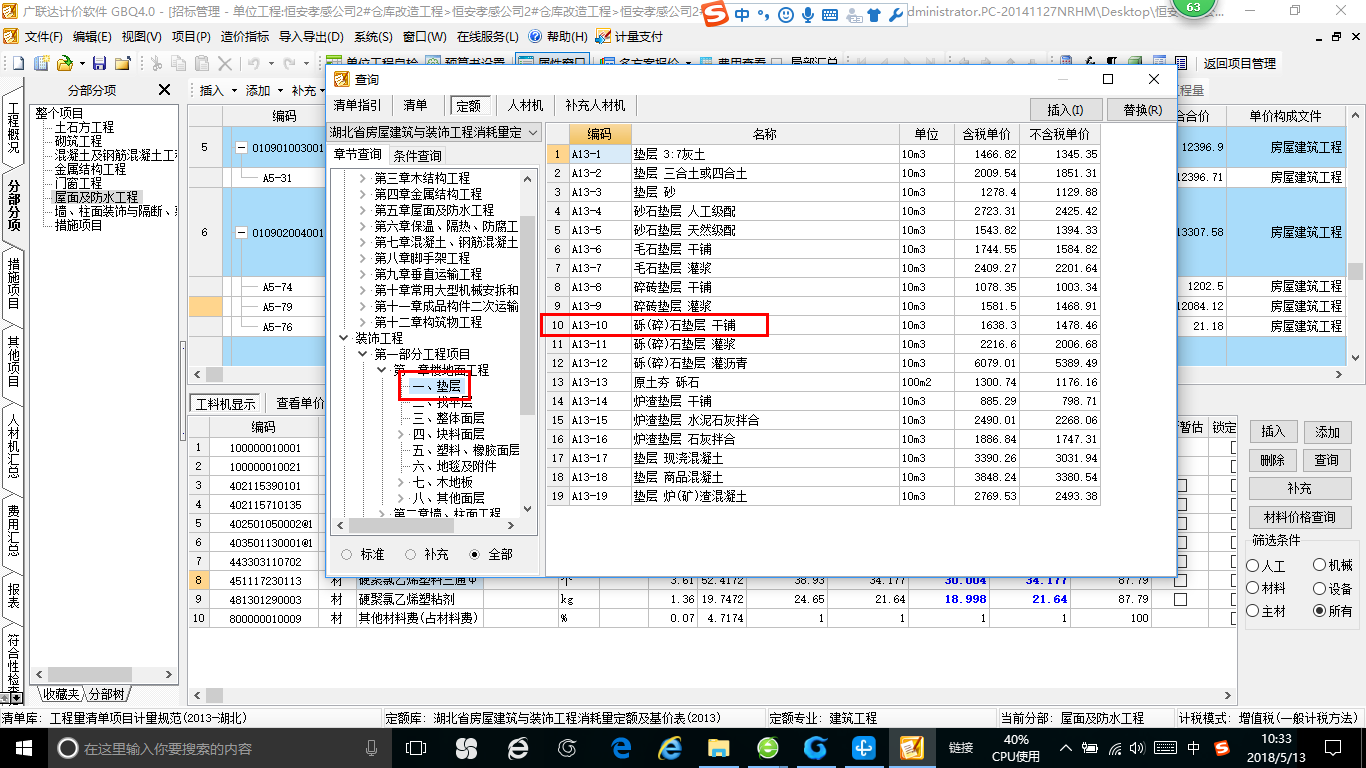
Task: Click the 计量支付 icon in menu bar
Action: coord(603,36)
